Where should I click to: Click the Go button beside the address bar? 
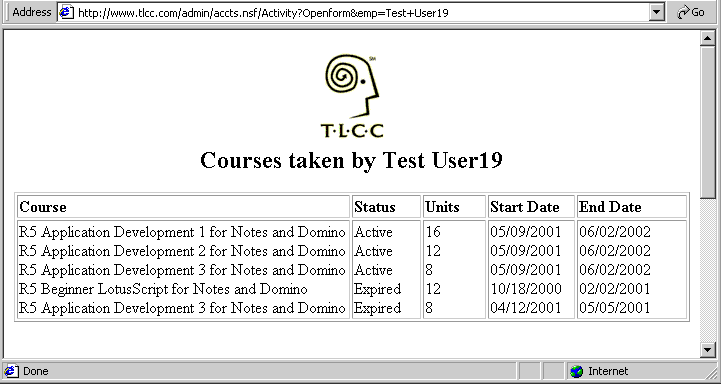pyautogui.click(x=692, y=12)
